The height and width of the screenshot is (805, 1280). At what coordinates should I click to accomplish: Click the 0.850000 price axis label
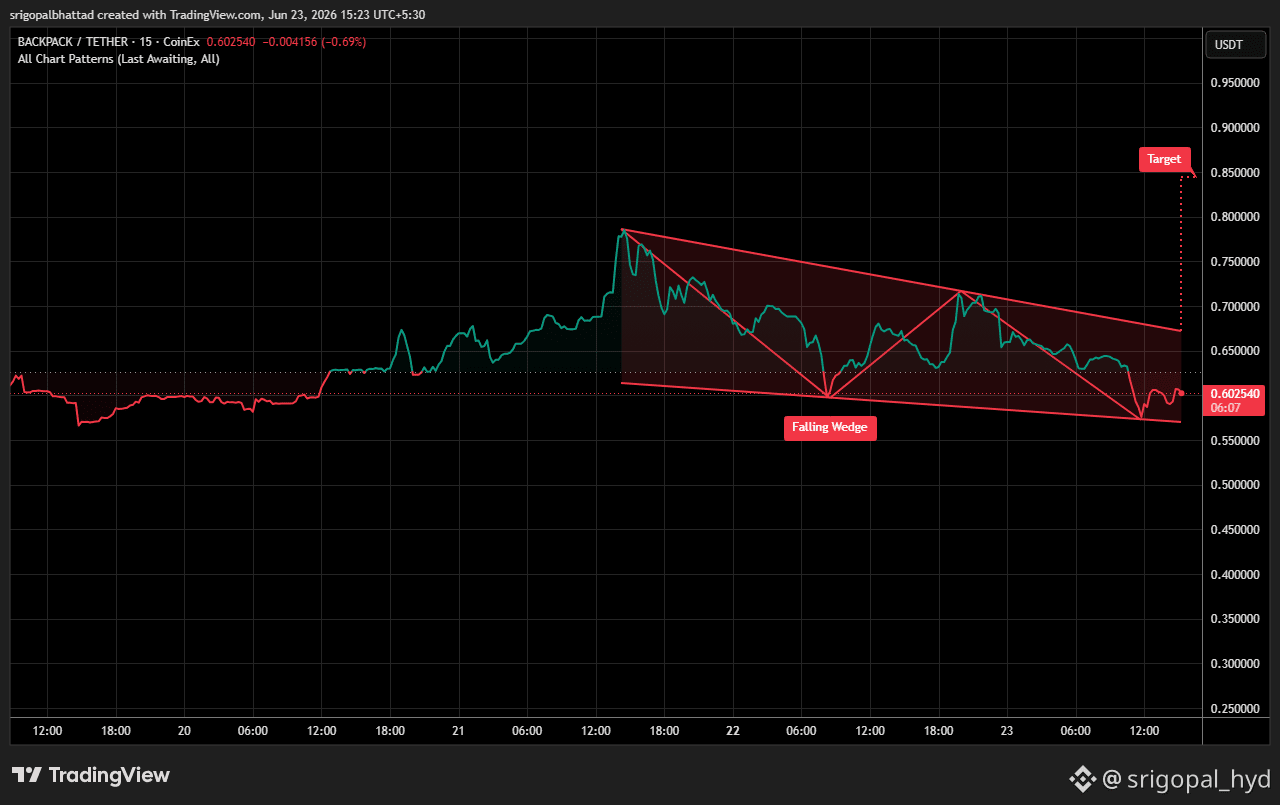[1236, 173]
